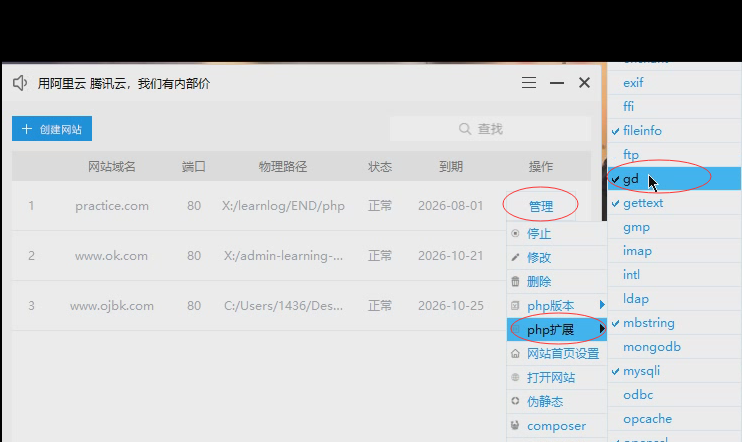The width and height of the screenshot is (742, 442).
Task: Open 管理 dropdown for practice.com
Action: [540, 206]
